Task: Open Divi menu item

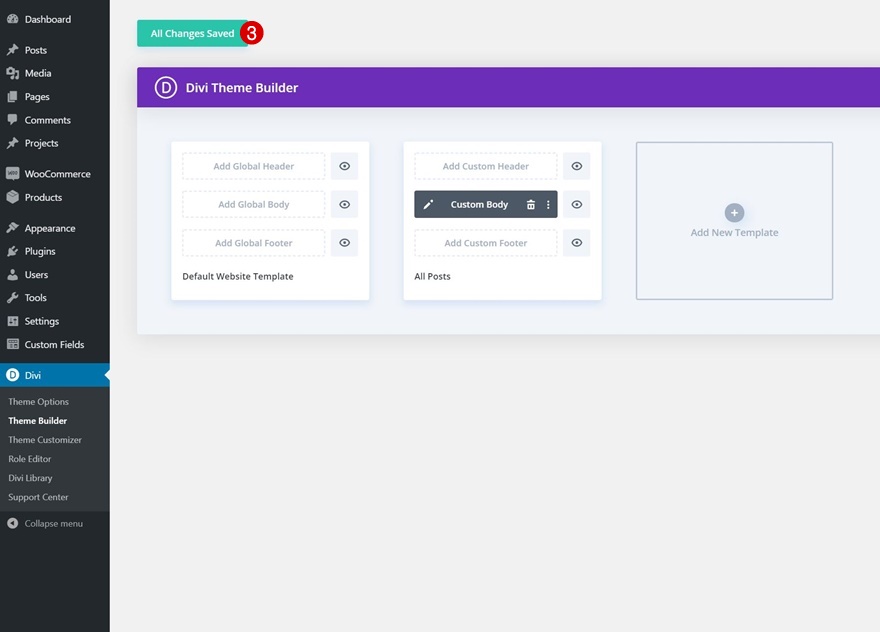Action: (54, 375)
